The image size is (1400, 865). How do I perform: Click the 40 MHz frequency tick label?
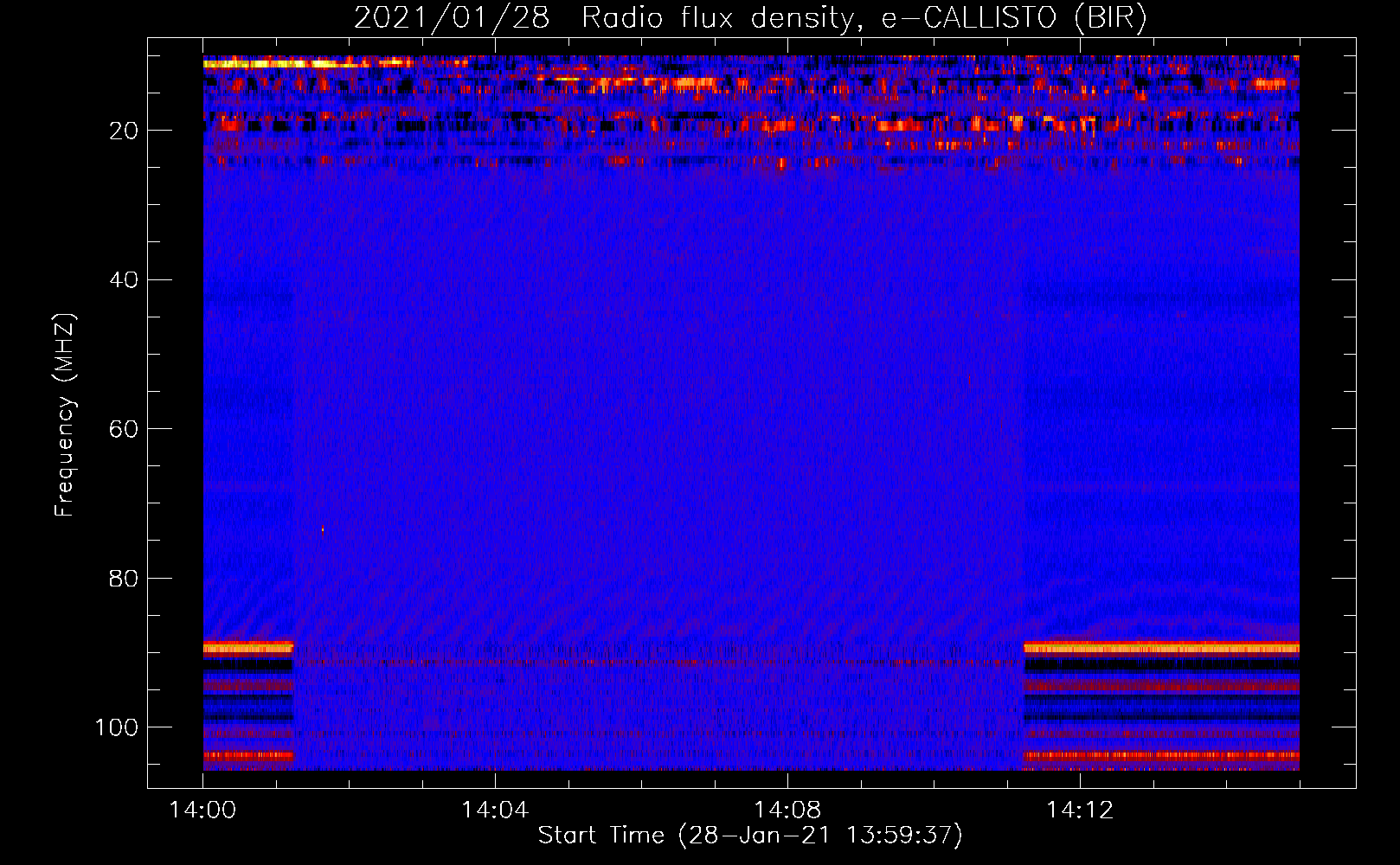point(124,280)
